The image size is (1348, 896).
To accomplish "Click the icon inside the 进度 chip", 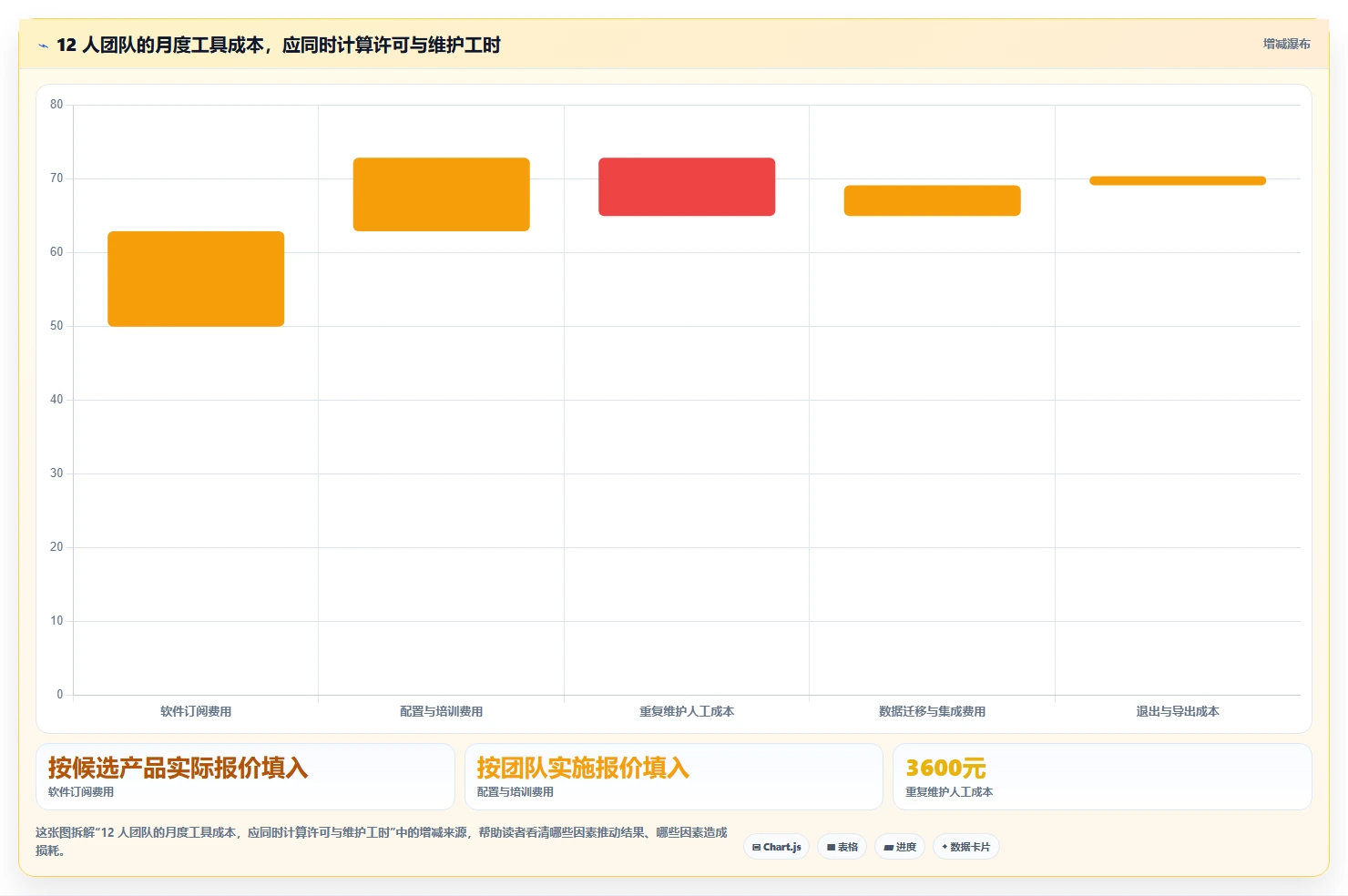I will [x=888, y=847].
